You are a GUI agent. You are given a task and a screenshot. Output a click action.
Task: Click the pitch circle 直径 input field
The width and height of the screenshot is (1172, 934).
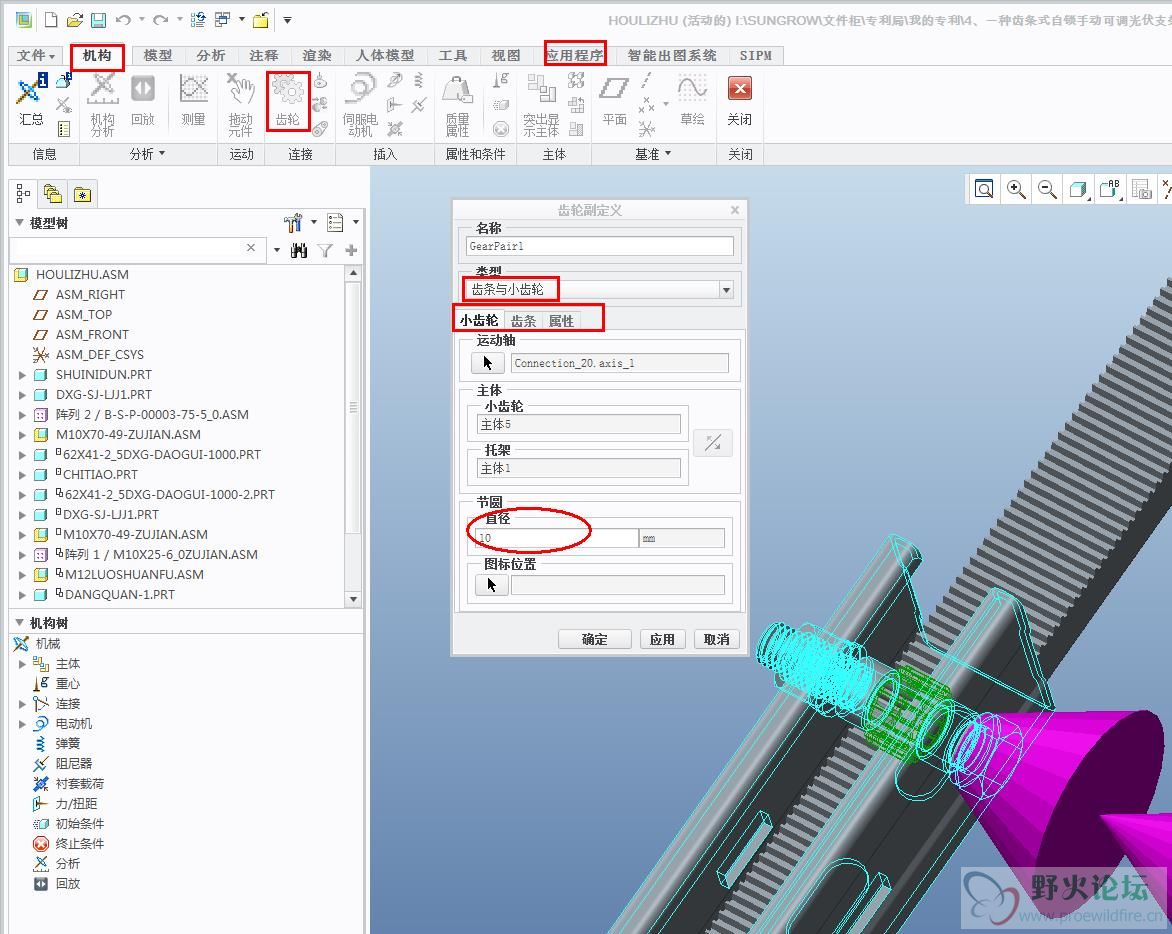[556, 538]
